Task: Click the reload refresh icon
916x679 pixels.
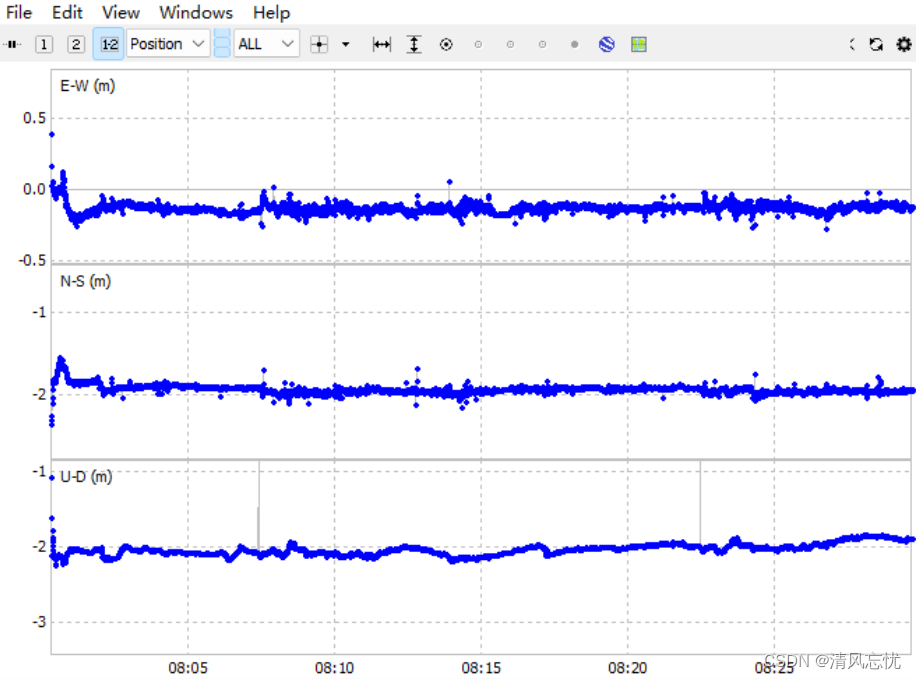Action: pos(876,44)
